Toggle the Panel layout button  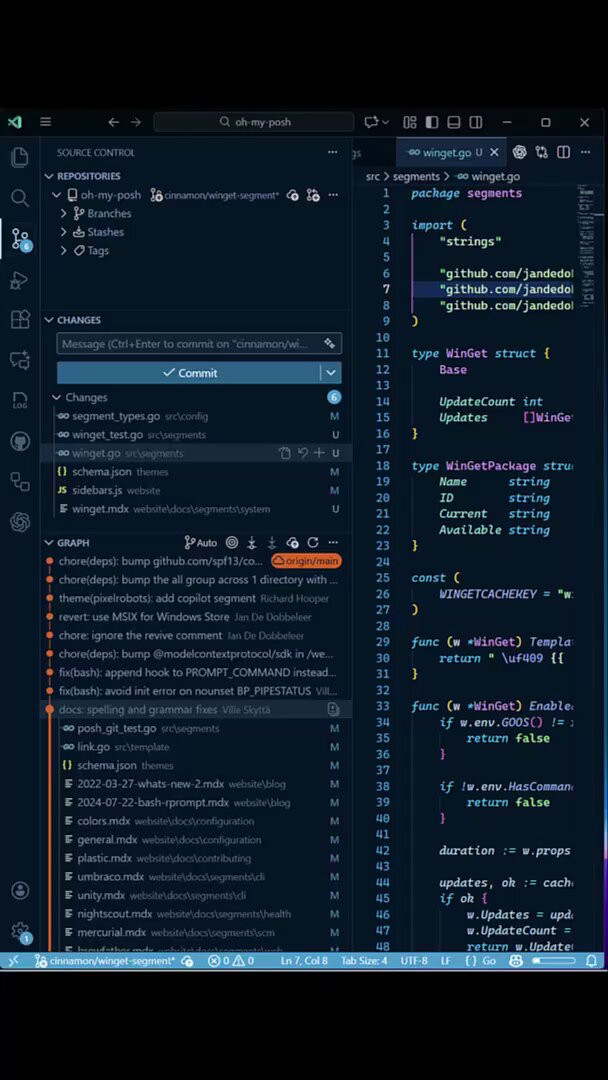coord(454,122)
